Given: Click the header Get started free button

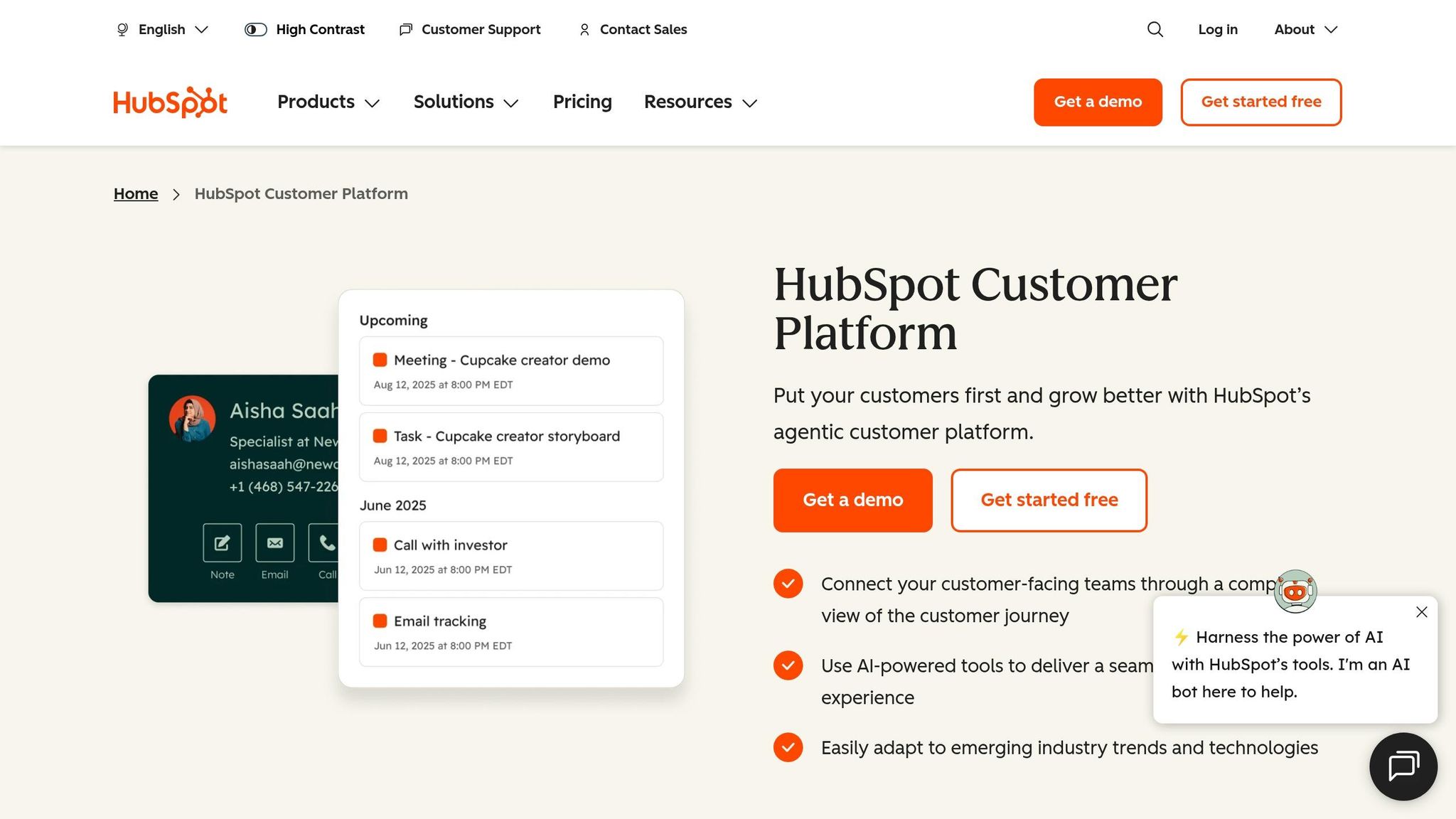Looking at the screenshot, I should point(1261,102).
